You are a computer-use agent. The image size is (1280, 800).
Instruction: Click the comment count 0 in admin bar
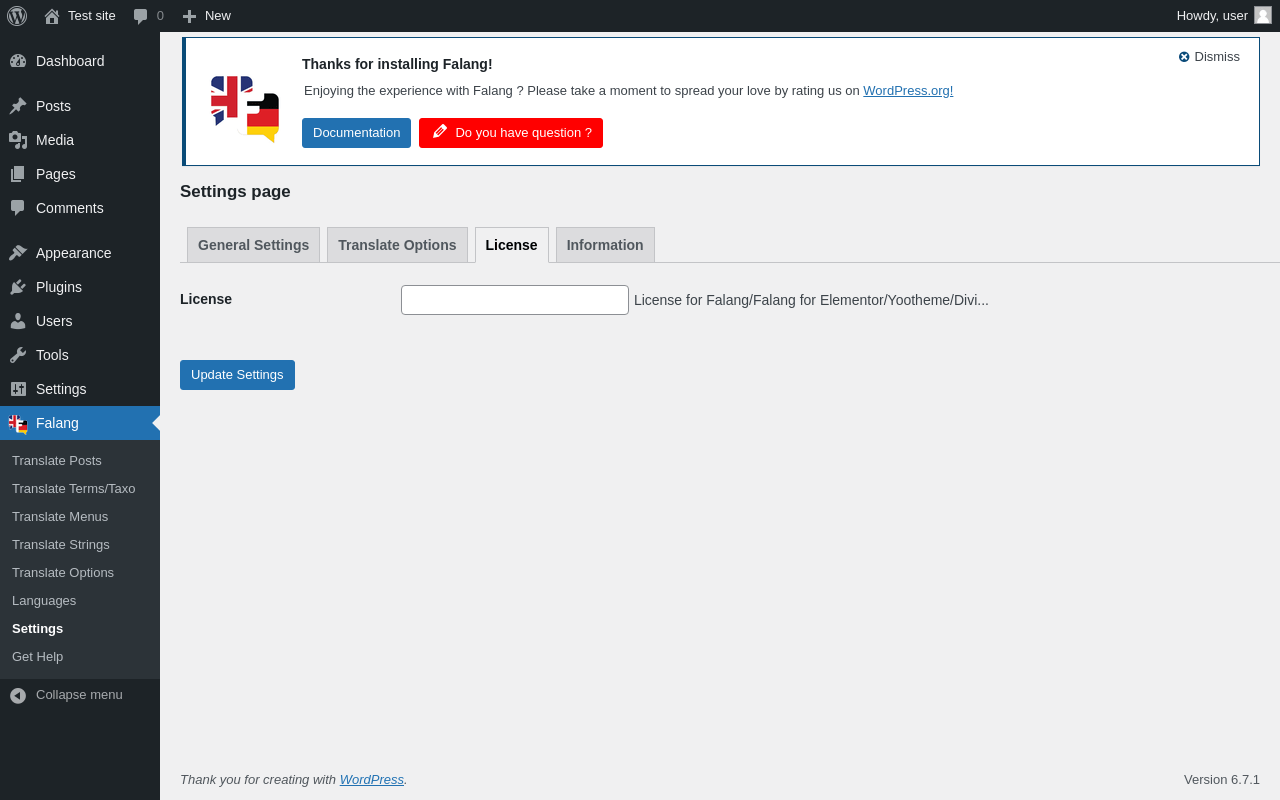160,16
